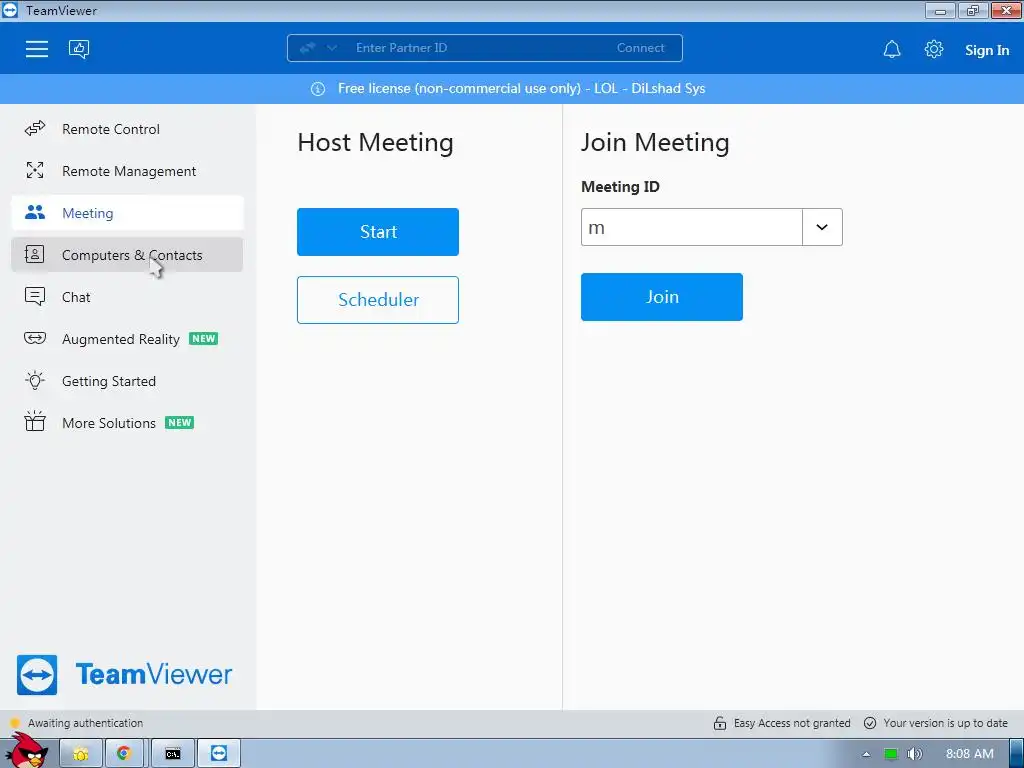Click the Chat bubble icon
1024x768 pixels.
coord(35,296)
